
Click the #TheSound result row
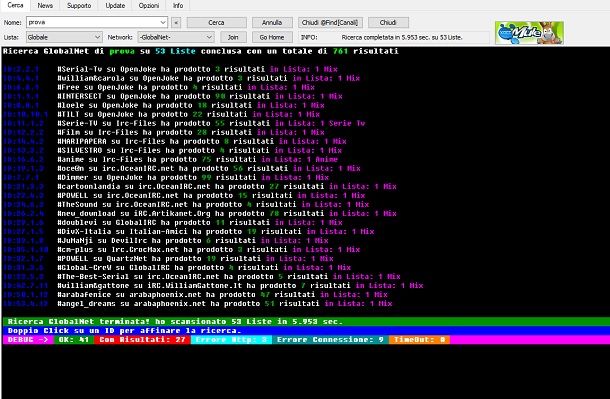coord(213,205)
